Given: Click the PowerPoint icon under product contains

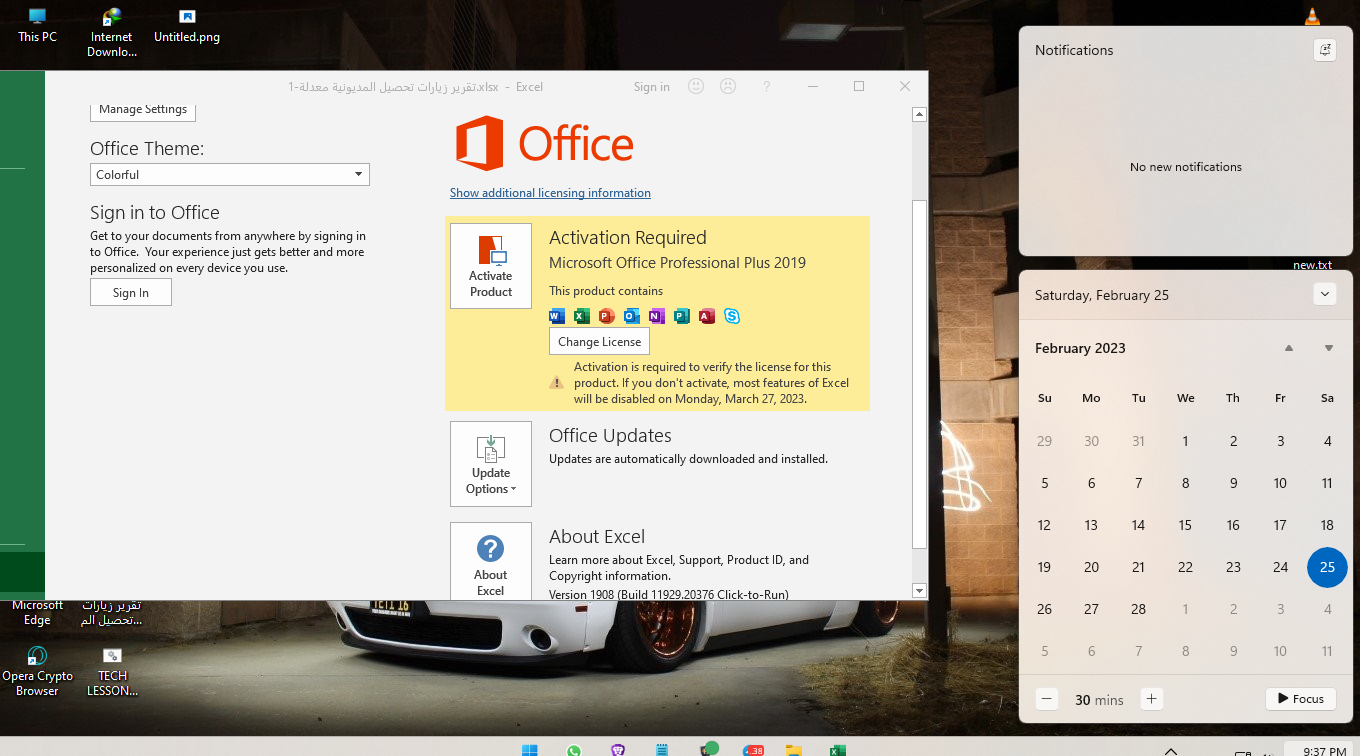Looking at the screenshot, I should [x=607, y=316].
